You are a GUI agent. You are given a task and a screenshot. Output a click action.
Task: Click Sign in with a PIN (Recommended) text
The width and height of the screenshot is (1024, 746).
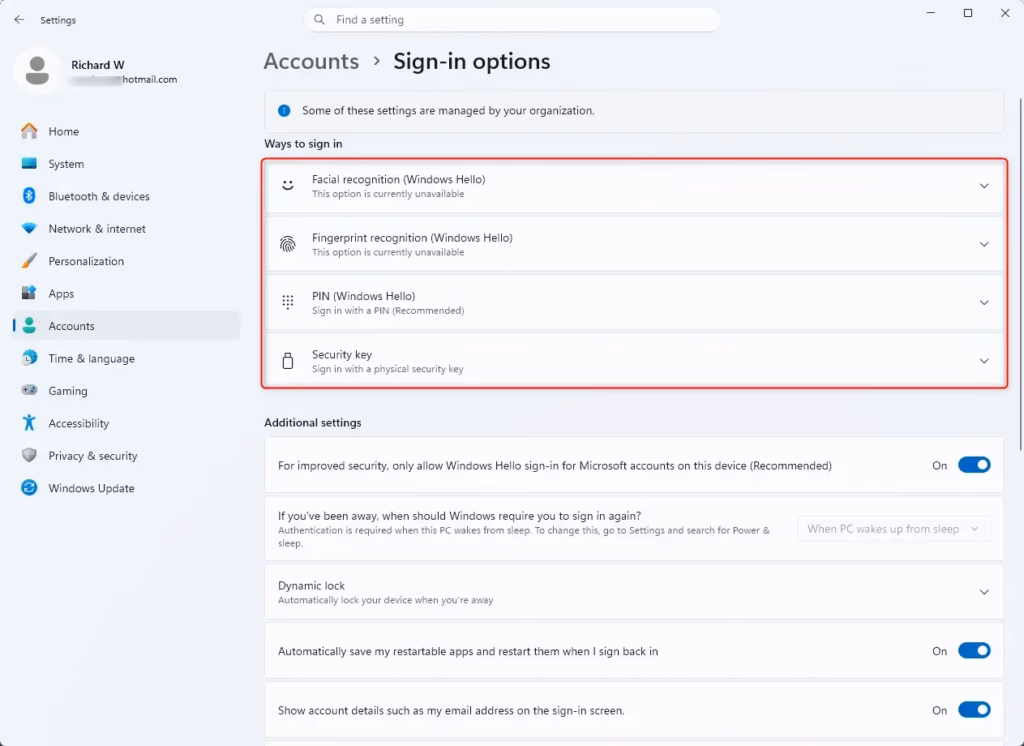point(388,311)
